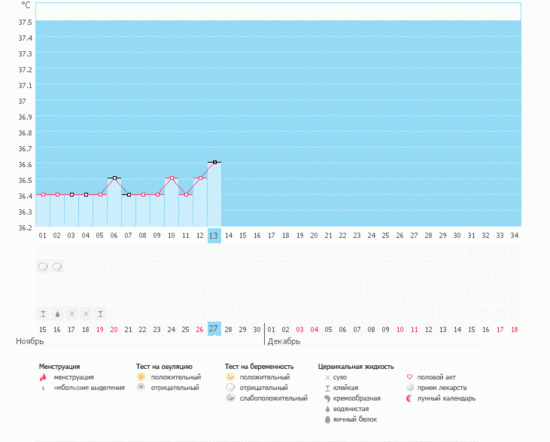Click the watery fluid drop icon on November 16
The height and width of the screenshot is (442, 550).
point(57,314)
